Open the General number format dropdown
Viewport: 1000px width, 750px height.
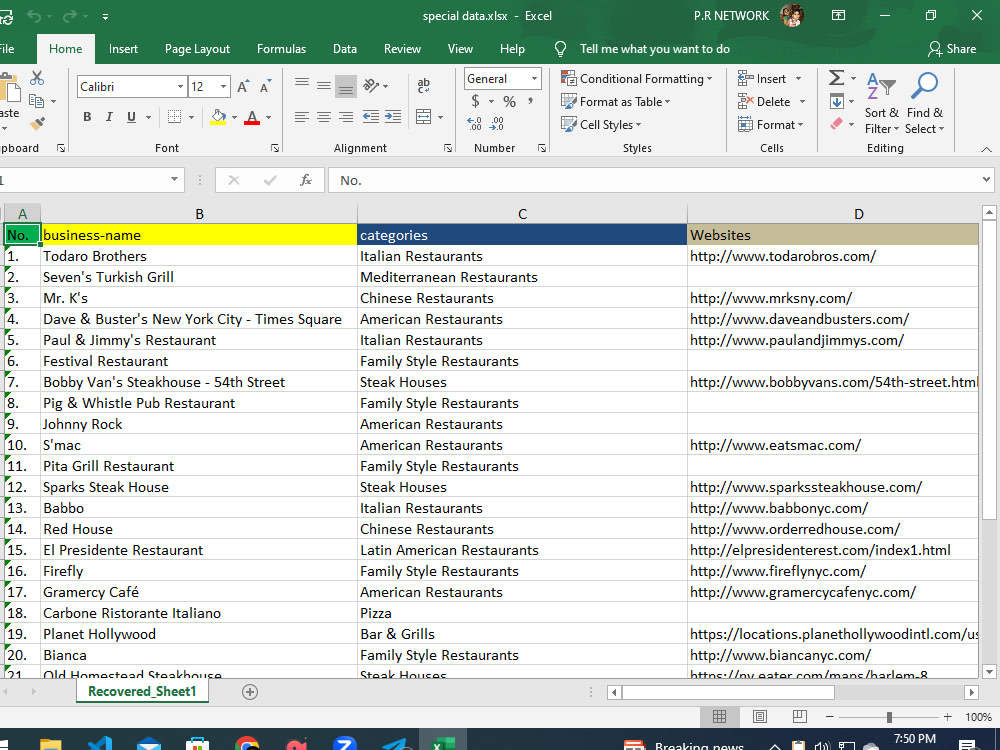[534, 78]
